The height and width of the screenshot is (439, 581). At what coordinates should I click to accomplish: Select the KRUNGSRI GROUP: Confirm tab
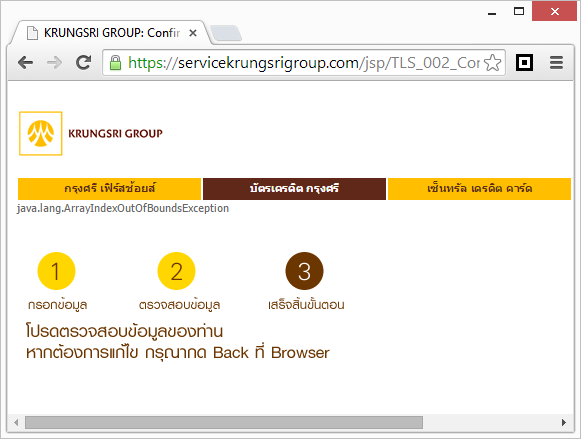[111, 33]
